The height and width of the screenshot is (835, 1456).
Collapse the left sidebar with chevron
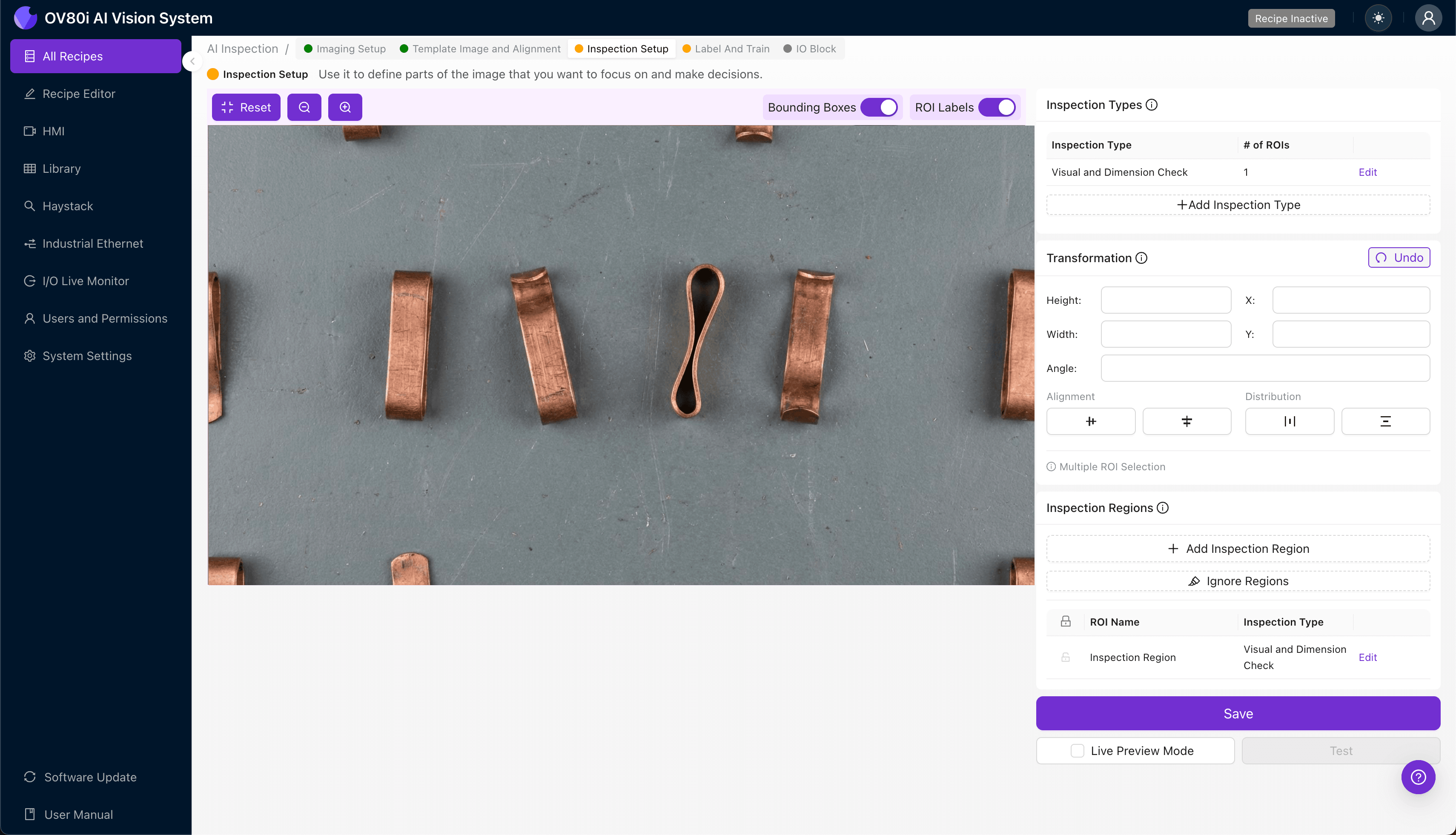(x=193, y=61)
